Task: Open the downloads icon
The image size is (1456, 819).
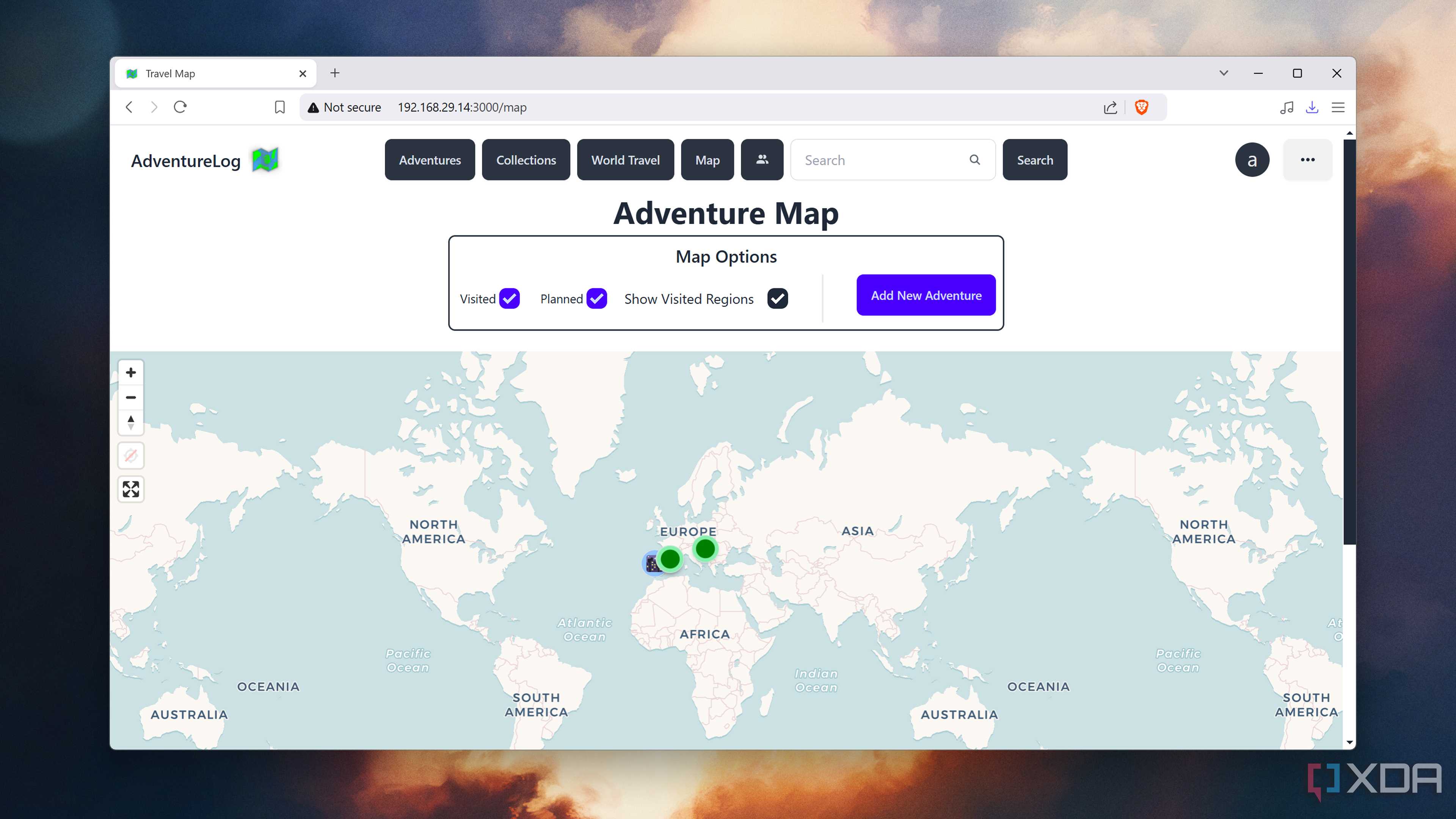Action: point(1312,107)
